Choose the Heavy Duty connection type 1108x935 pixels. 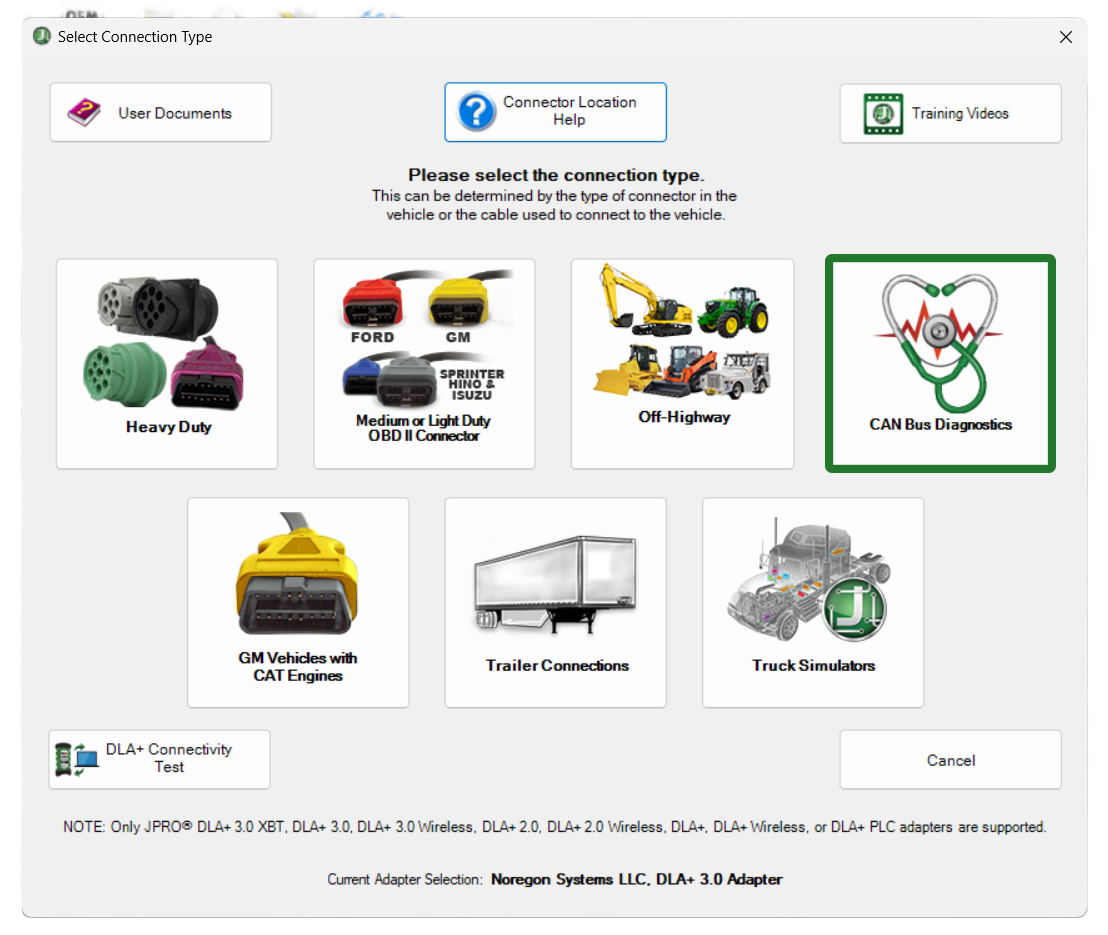[x=167, y=364]
